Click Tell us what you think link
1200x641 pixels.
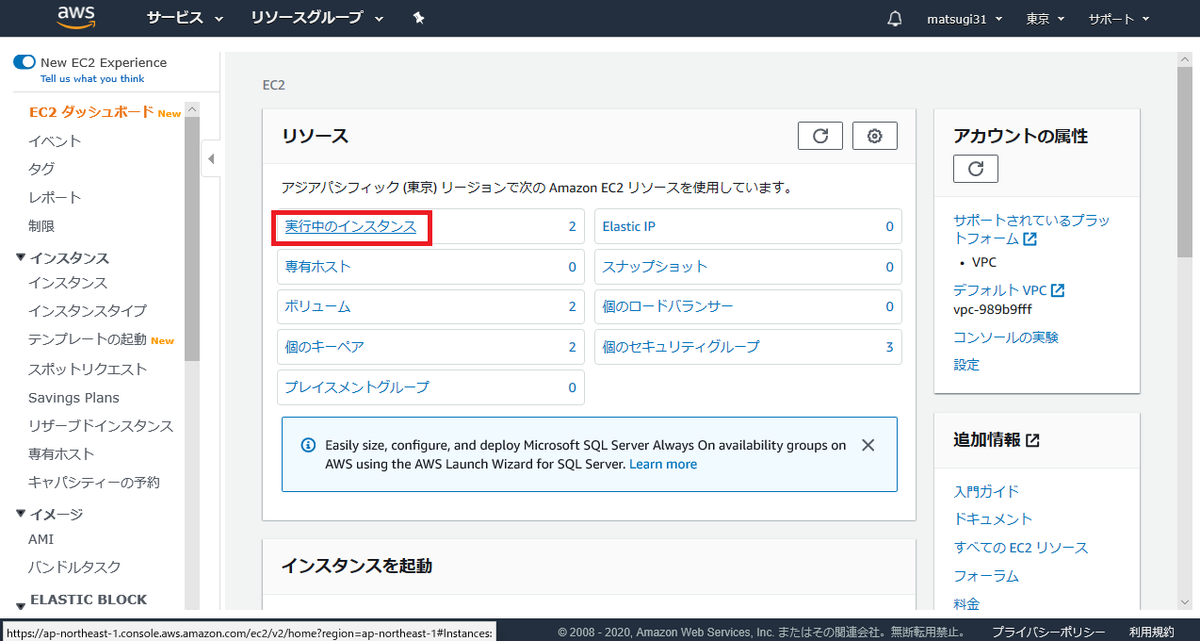92,79
